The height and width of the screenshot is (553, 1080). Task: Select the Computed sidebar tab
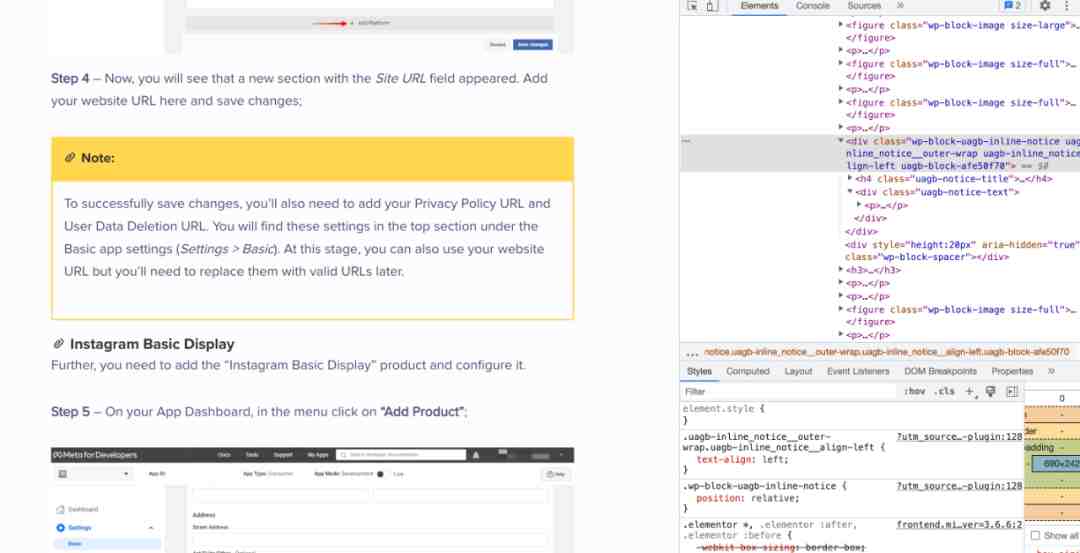(747, 371)
